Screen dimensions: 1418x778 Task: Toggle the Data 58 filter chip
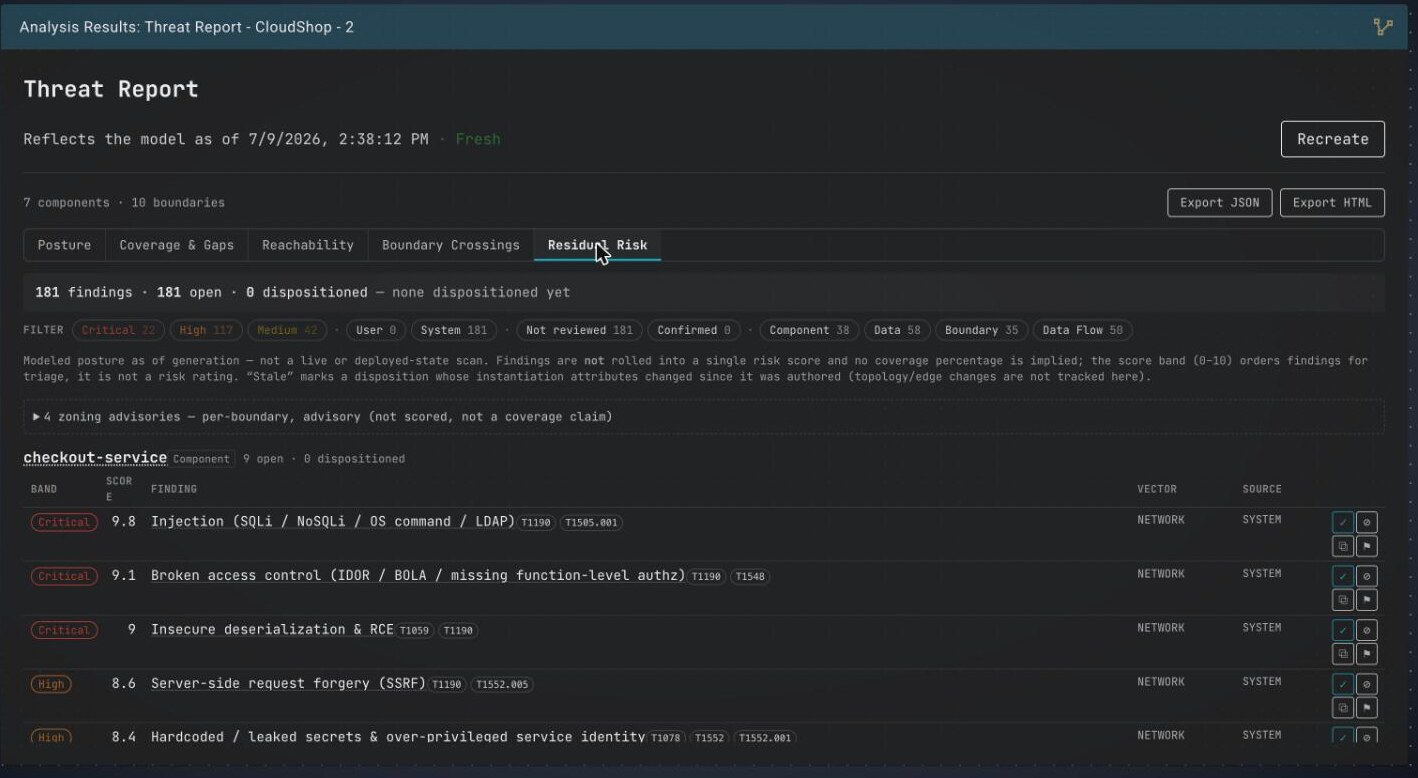coord(897,330)
